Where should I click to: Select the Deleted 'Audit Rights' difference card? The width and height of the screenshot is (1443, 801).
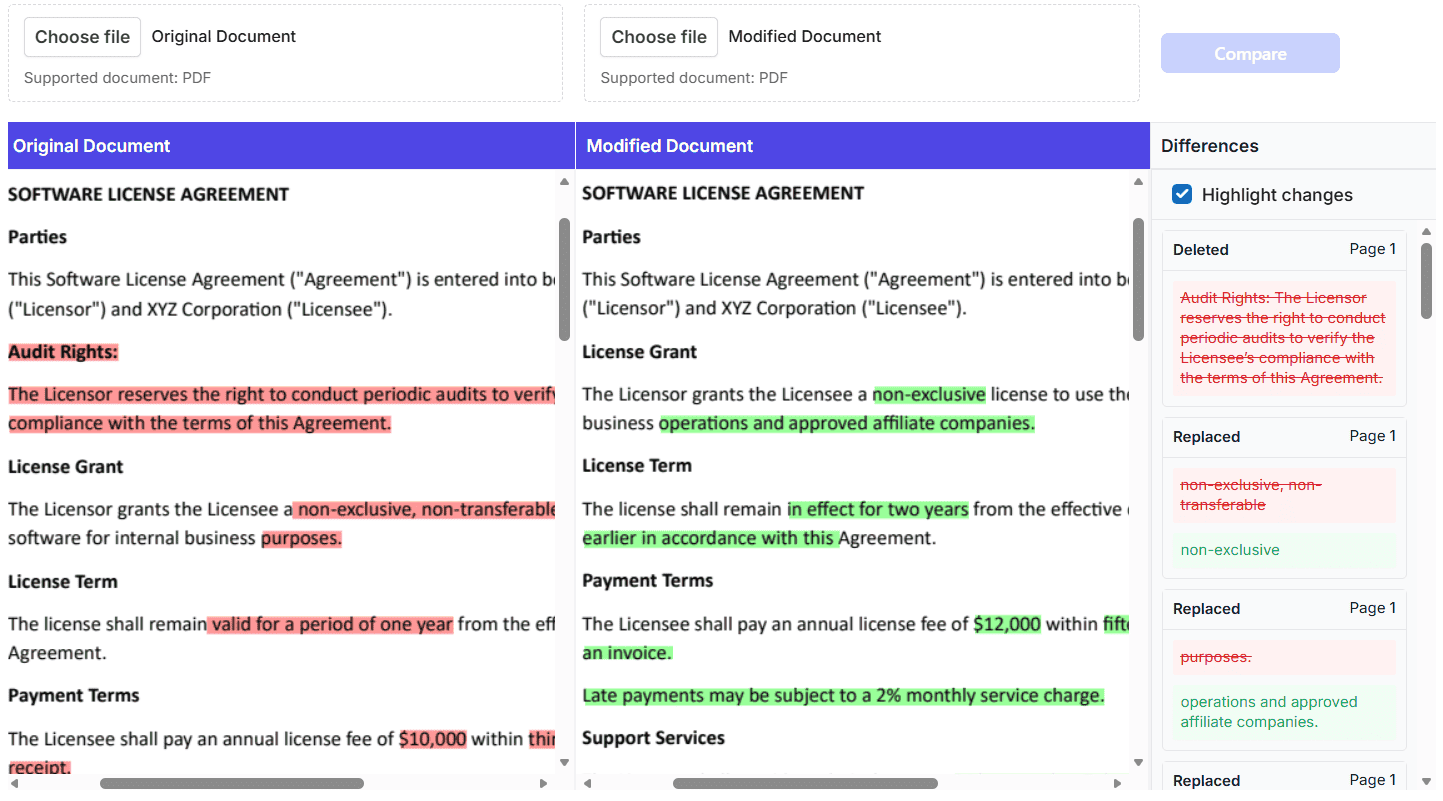tap(1284, 318)
